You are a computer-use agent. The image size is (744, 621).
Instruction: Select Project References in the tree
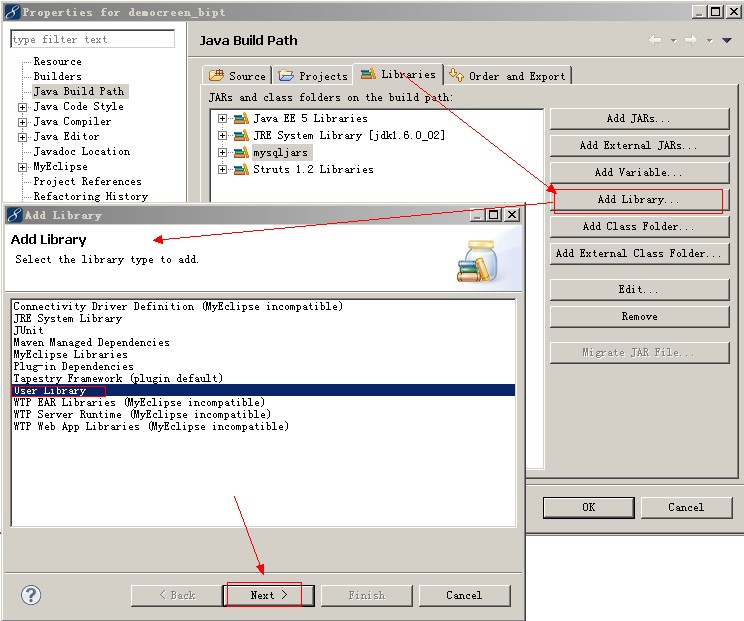click(x=87, y=182)
